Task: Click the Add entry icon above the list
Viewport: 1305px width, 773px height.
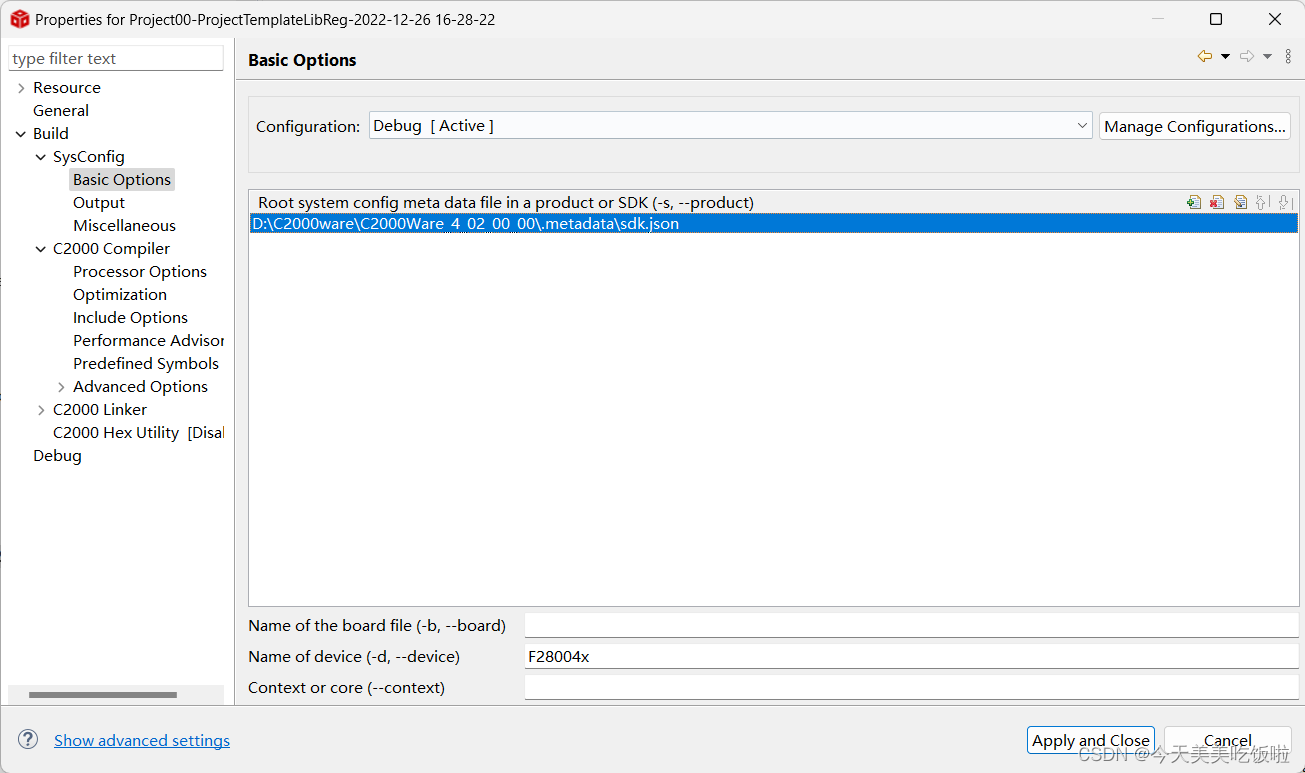Action: (1194, 202)
